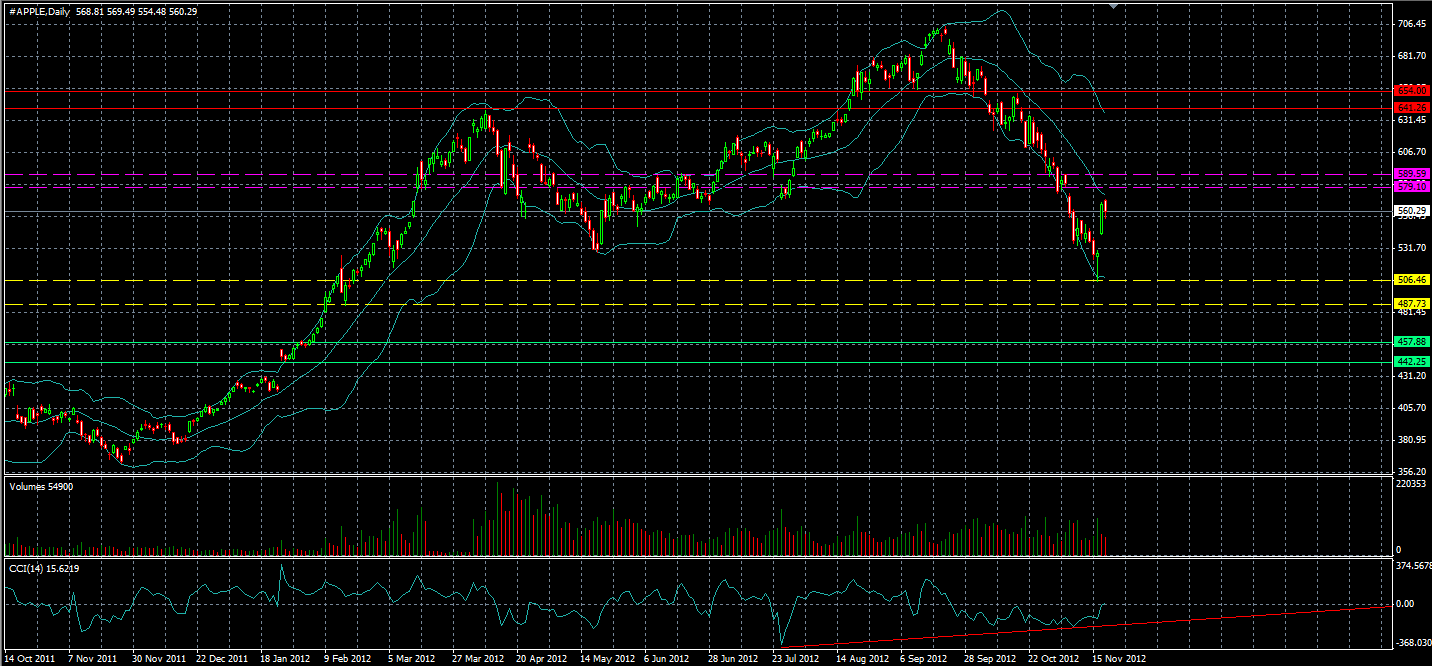The width and height of the screenshot is (1432, 666).
Task: Click the #APPLE,Daily chart title text
Action: [x=39, y=11]
